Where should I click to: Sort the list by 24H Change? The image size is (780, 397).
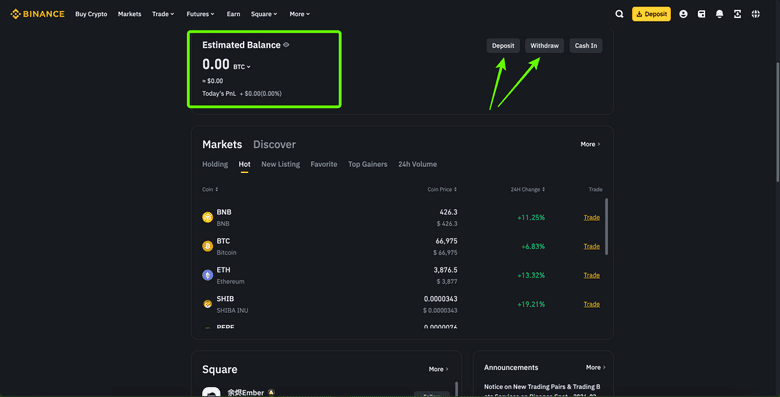click(x=527, y=189)
